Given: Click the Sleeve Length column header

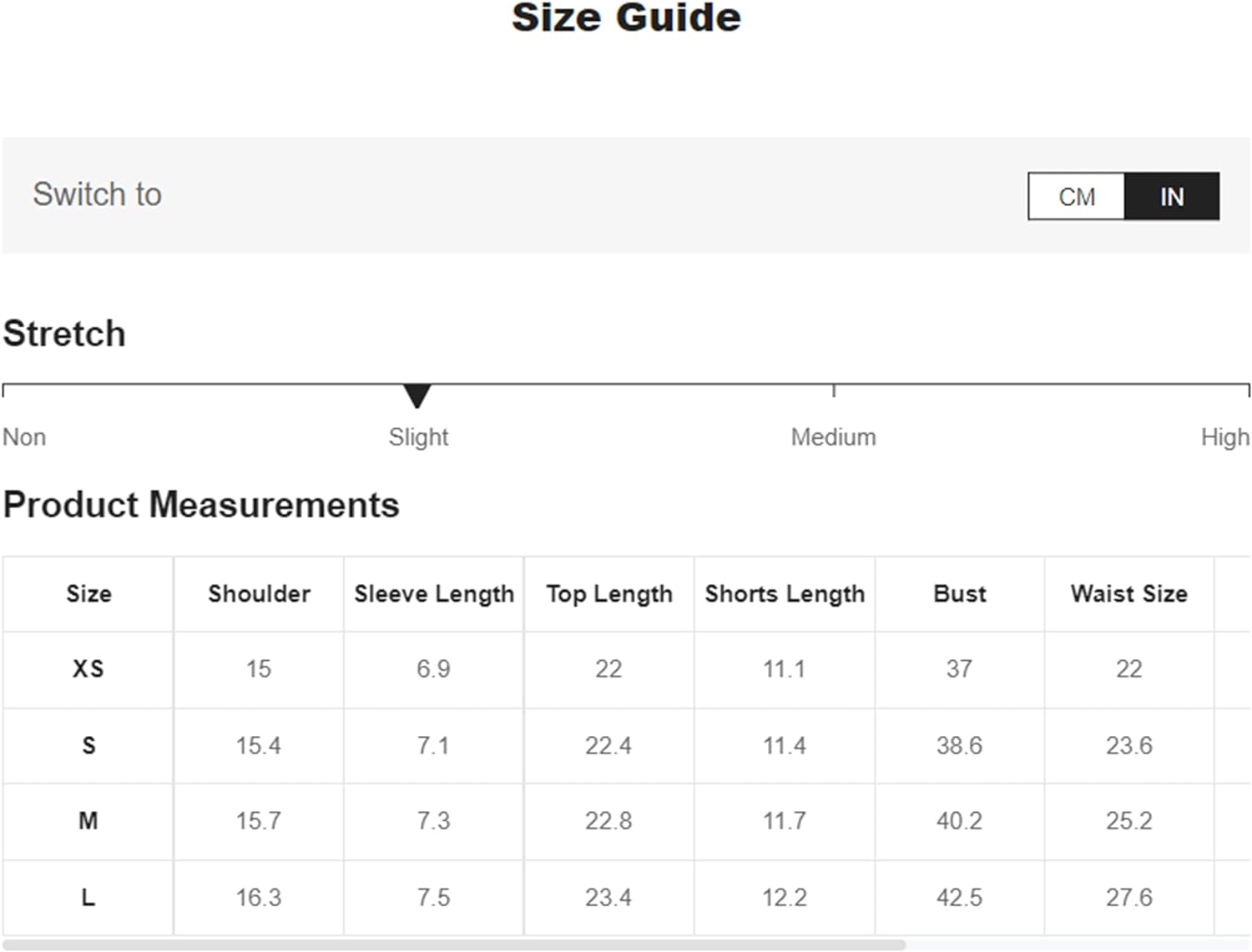Looking at the screenshot, I should 434,594.
